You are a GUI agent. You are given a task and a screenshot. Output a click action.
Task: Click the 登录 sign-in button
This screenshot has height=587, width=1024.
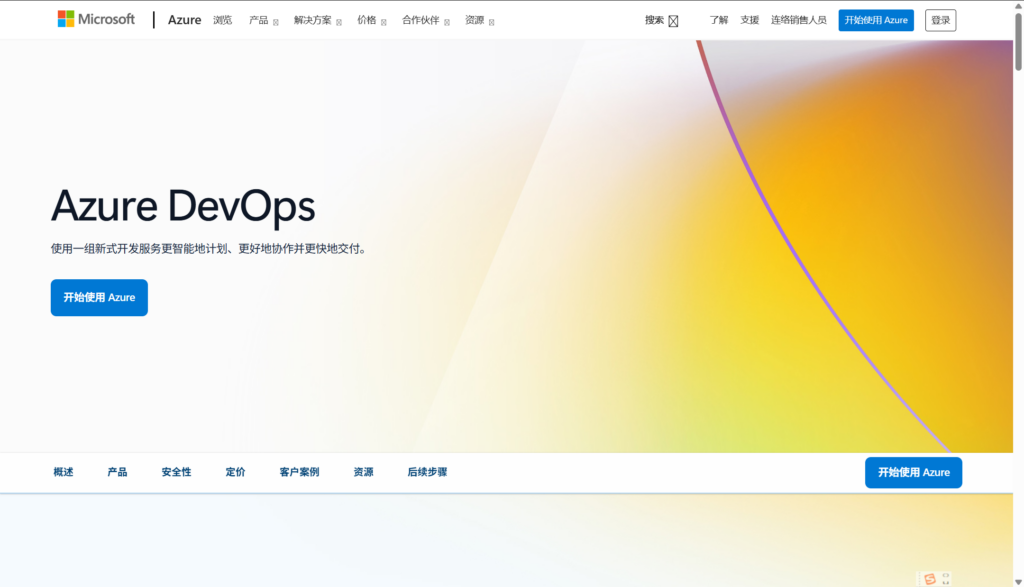[x=940, y=20]
